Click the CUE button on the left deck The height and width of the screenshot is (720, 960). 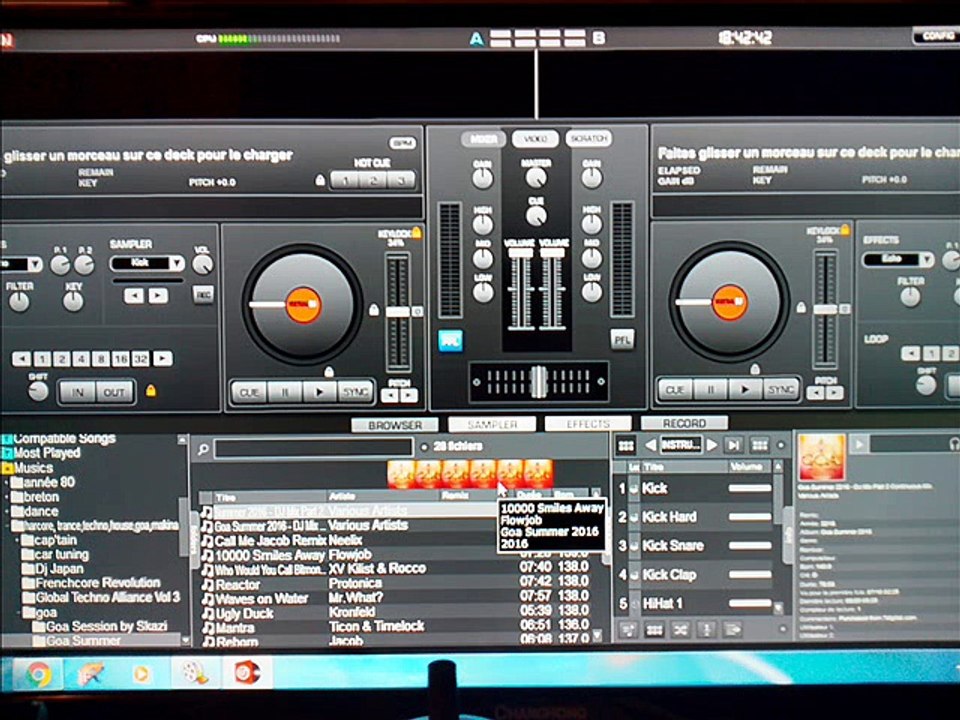coord(249,392)
